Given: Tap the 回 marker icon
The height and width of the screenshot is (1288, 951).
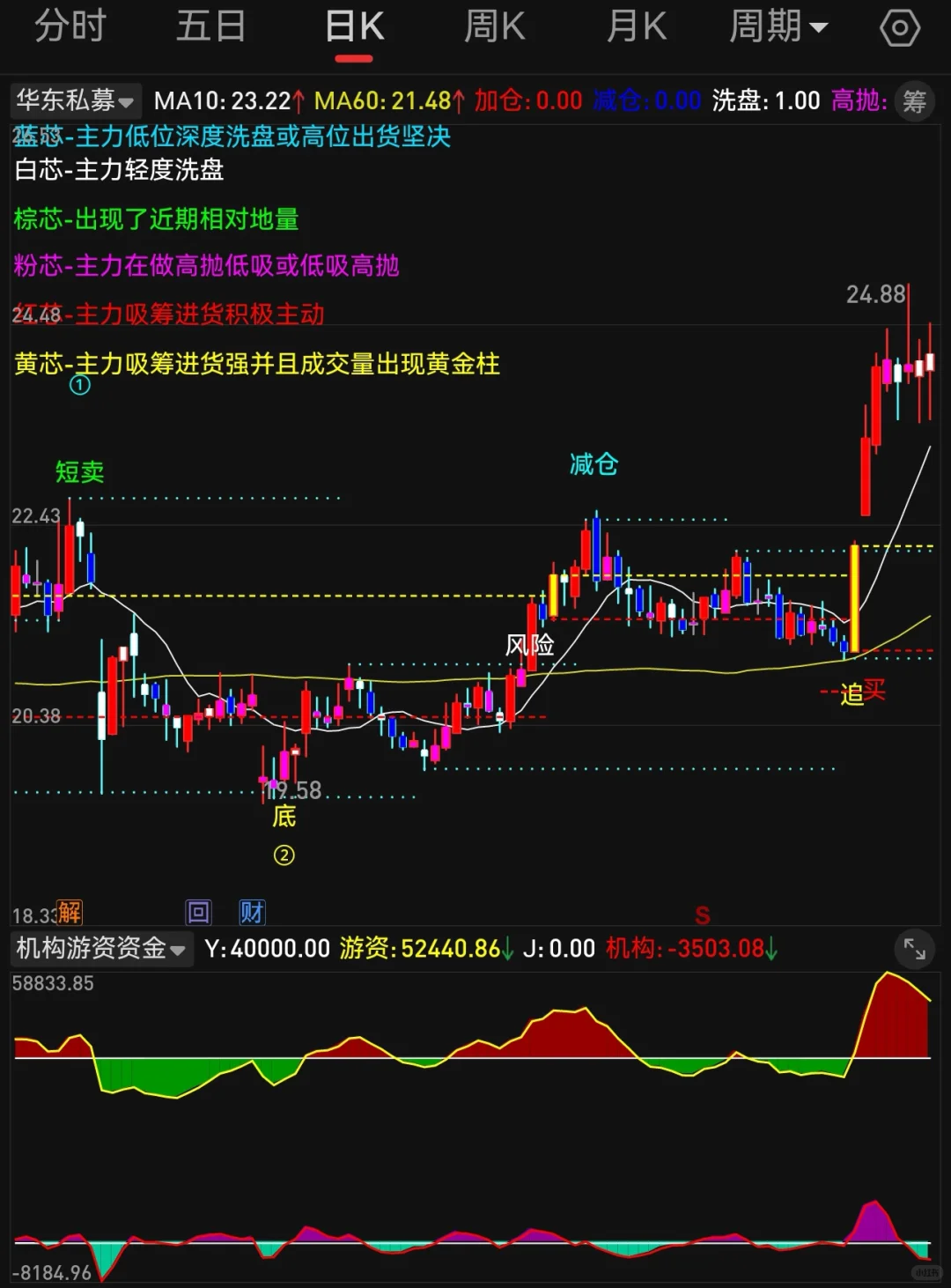Looking at the screenshot, I should pos(199,912).
